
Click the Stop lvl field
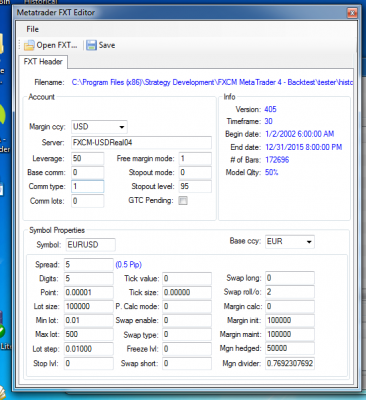(x=88, y=363)
